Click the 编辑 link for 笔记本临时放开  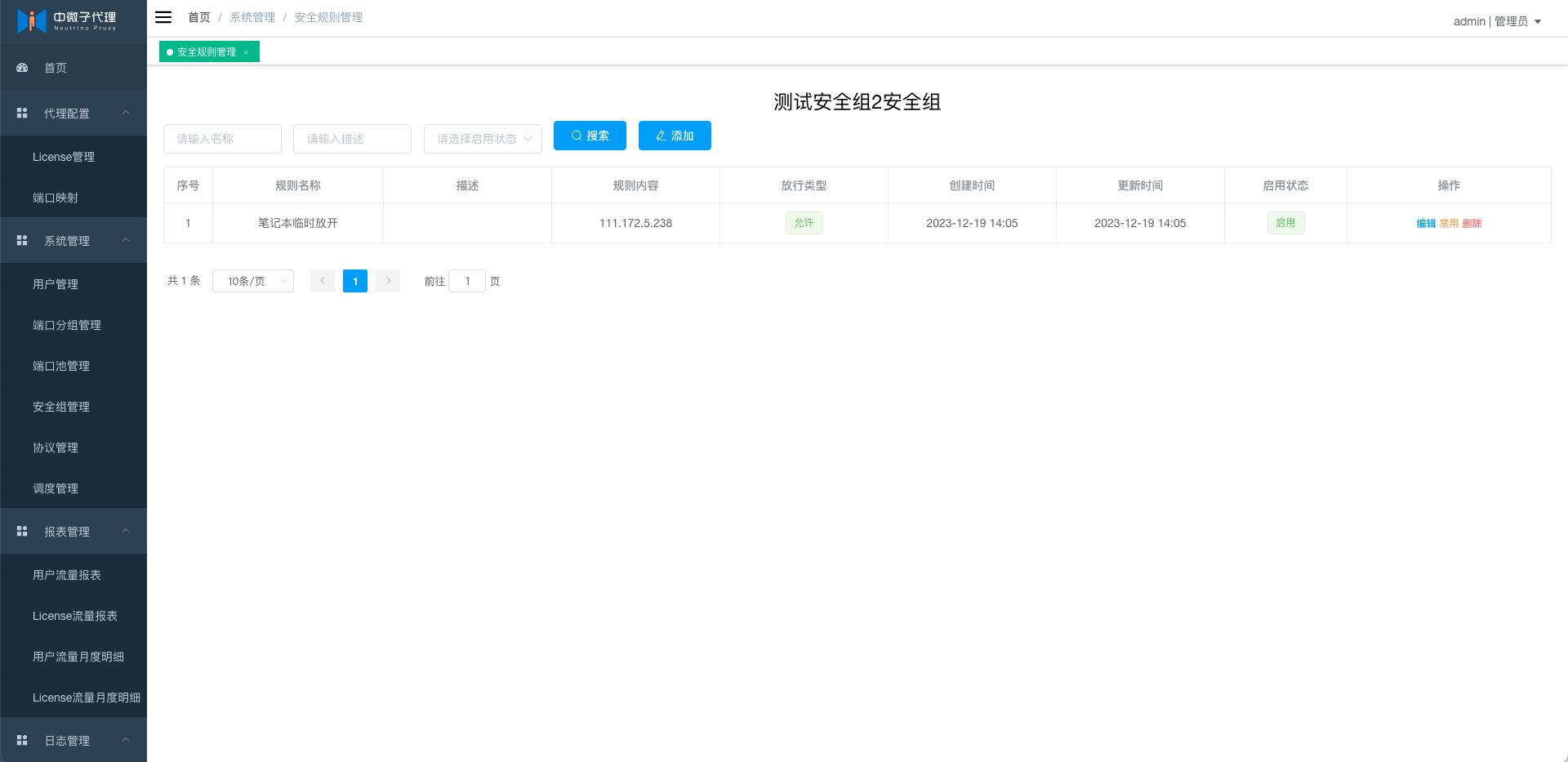coord(1425,224)
